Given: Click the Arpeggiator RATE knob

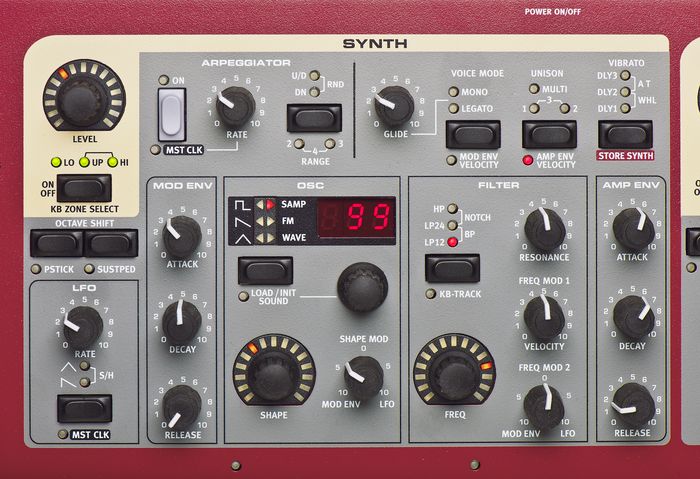Looking at the screenshot, I should (x=234, y=107).
